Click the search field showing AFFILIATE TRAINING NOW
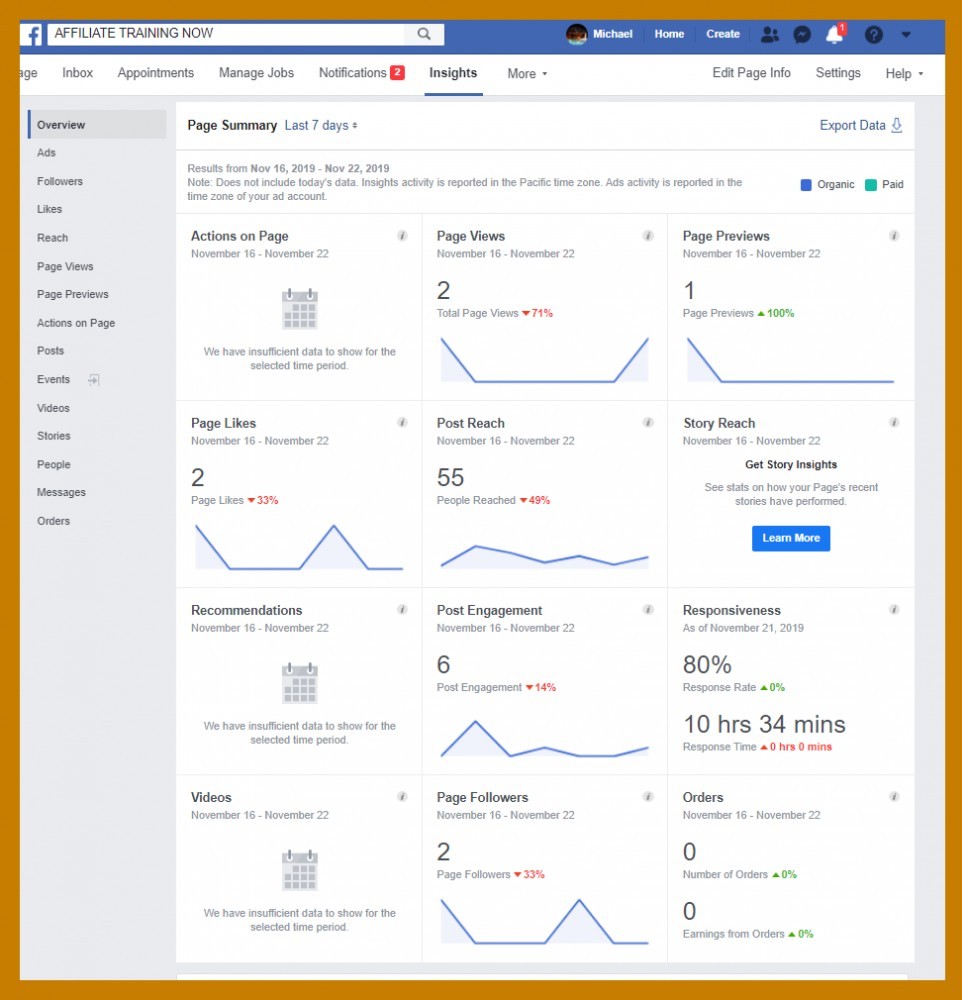Viewport: 962px width, 1000px height. 226,34
